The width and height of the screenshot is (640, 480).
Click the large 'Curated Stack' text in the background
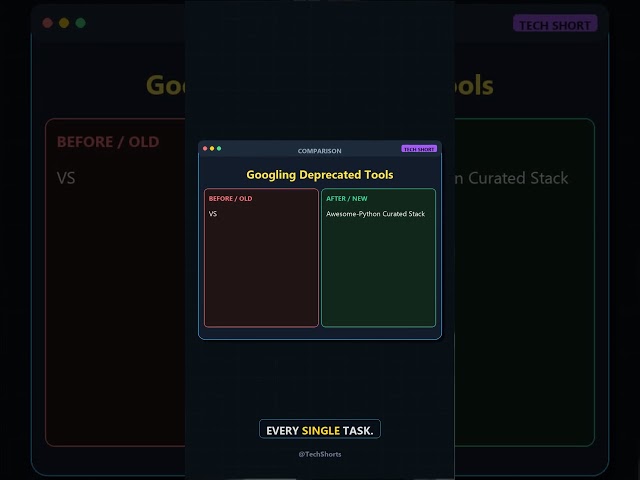[x=518, y=178]
